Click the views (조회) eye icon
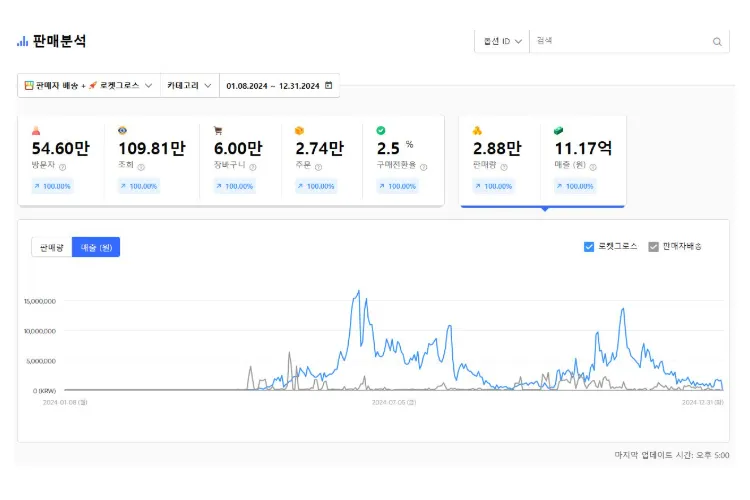 [x=122, y=130]
